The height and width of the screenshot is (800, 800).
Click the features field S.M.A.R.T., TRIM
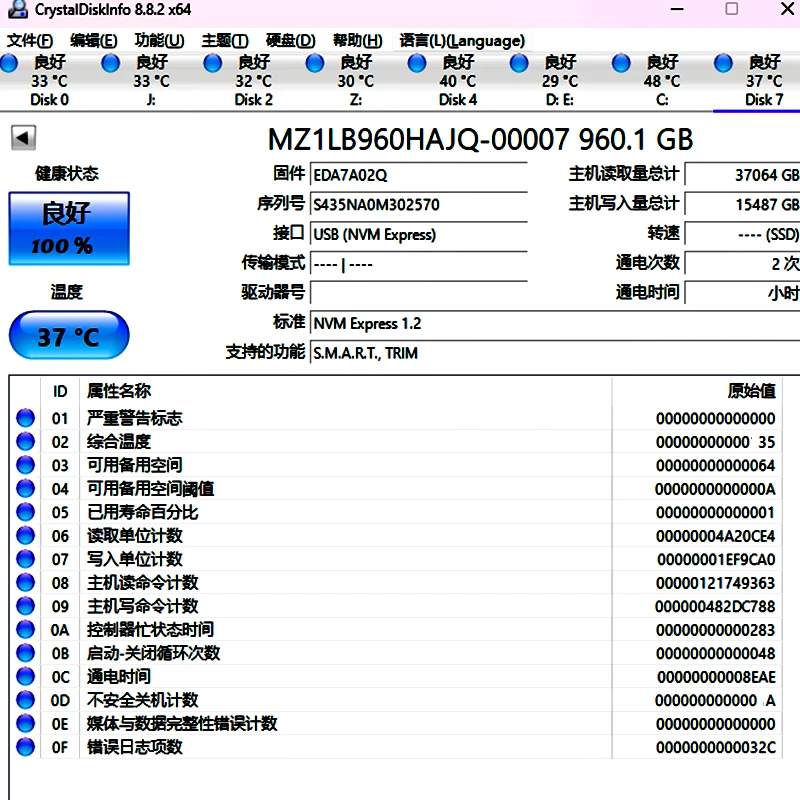(x=555, y=353)
